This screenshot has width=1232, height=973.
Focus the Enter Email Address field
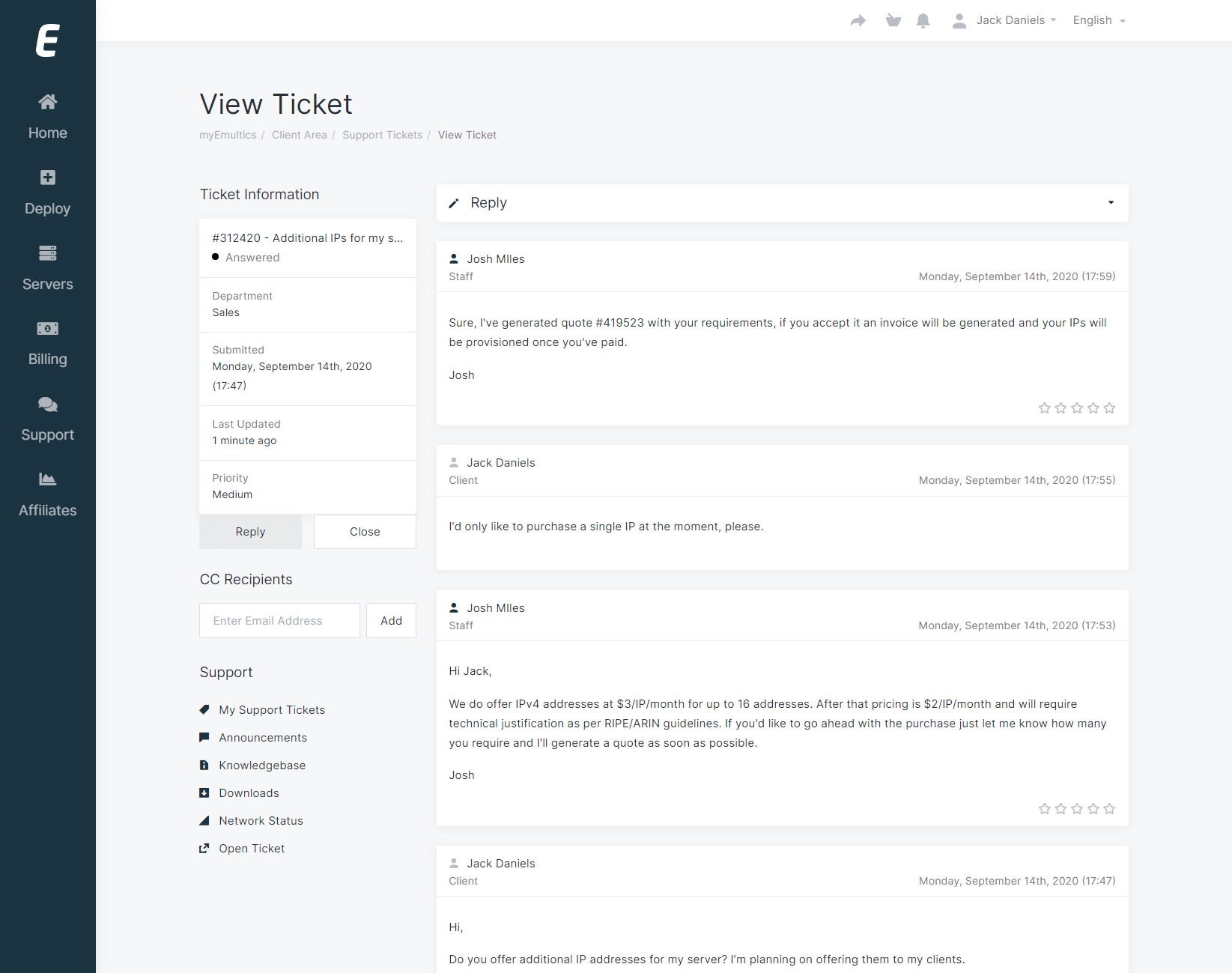click(x=279, y=621)
